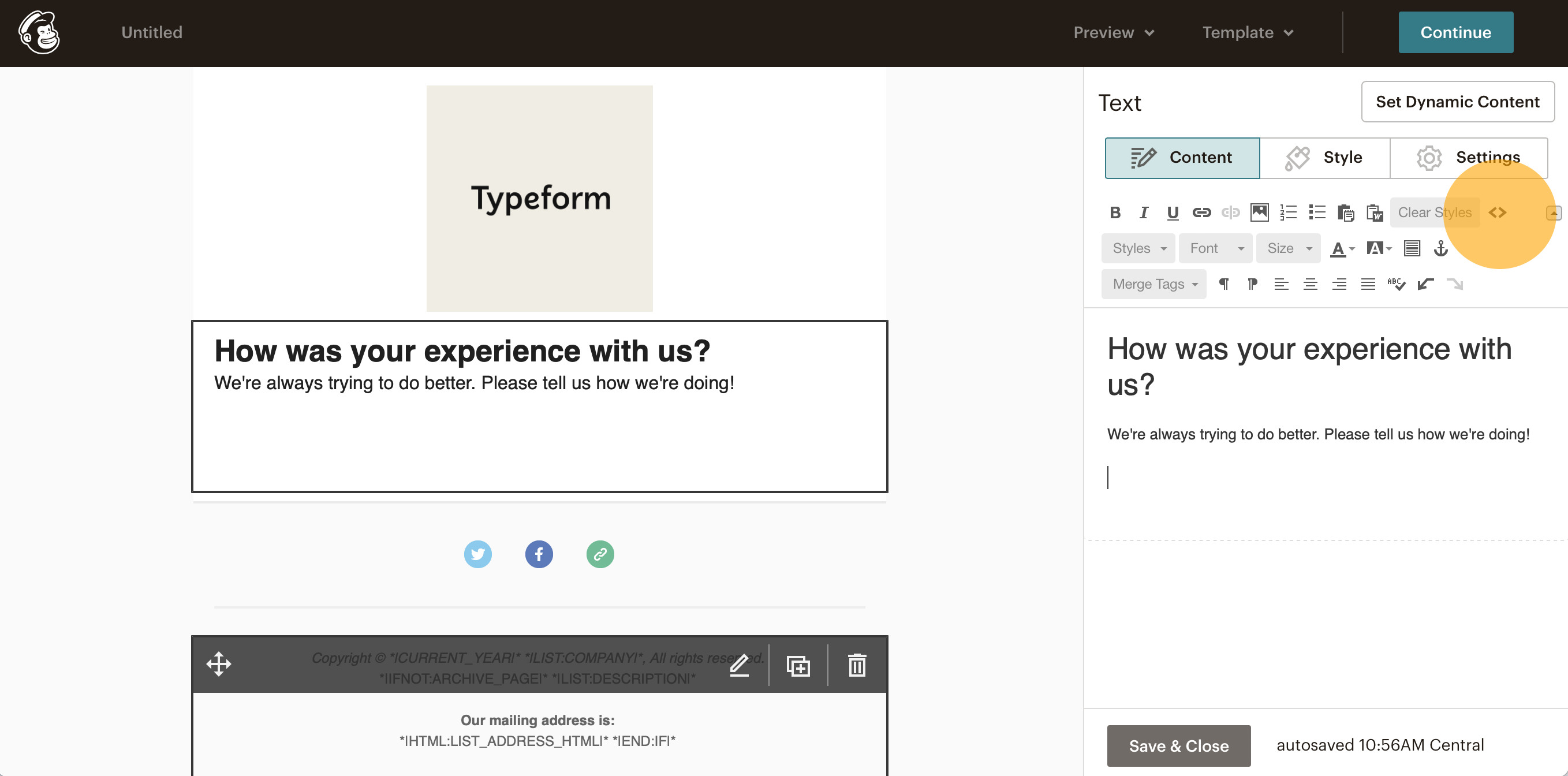This screenshot has width=1568, height=776.
Task: Toggle italic formatting
Action: tap(1144, 212)
